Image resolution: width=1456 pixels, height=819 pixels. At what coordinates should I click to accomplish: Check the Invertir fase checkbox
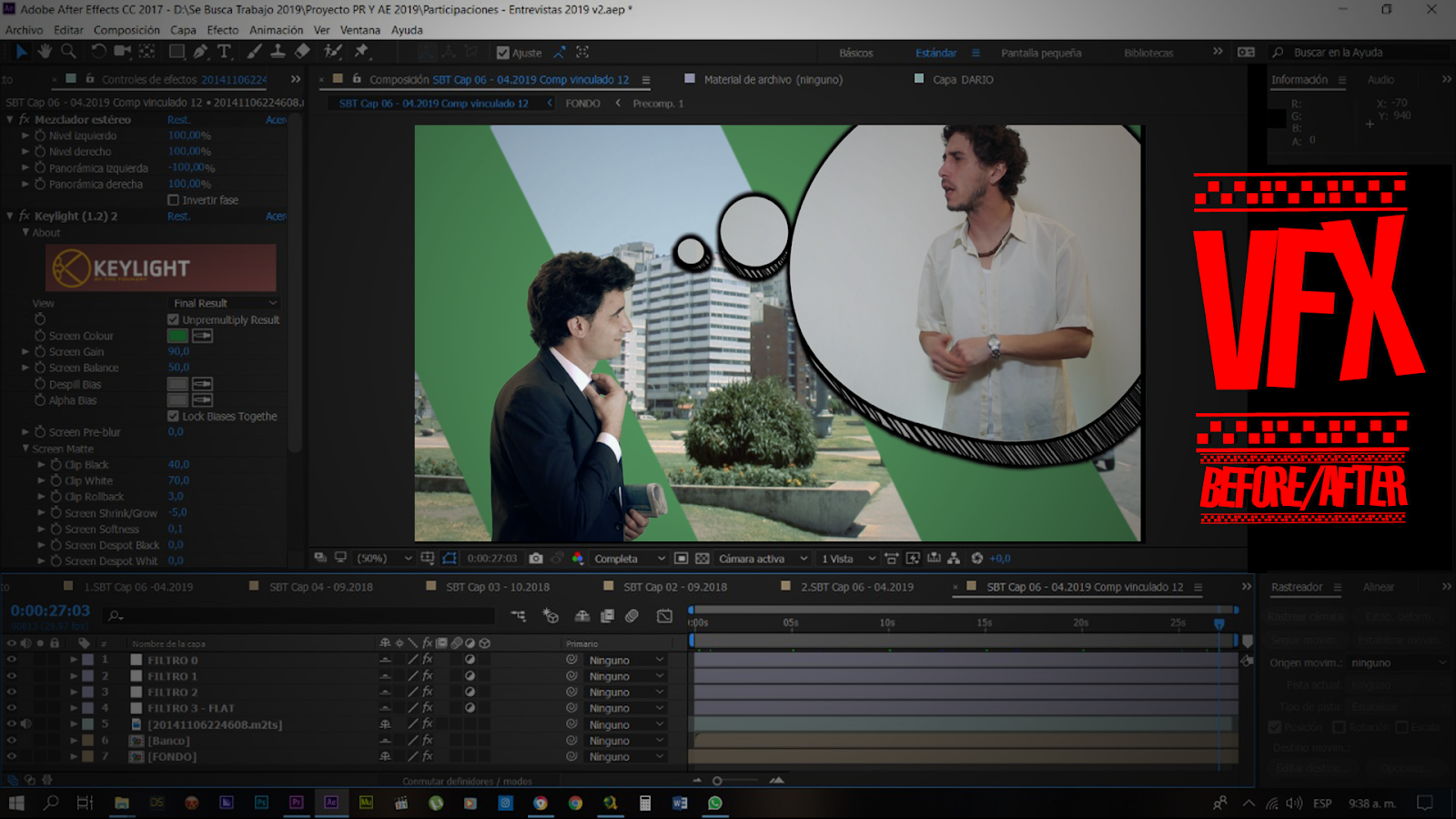pyautogui.click(x=173, y=200)
